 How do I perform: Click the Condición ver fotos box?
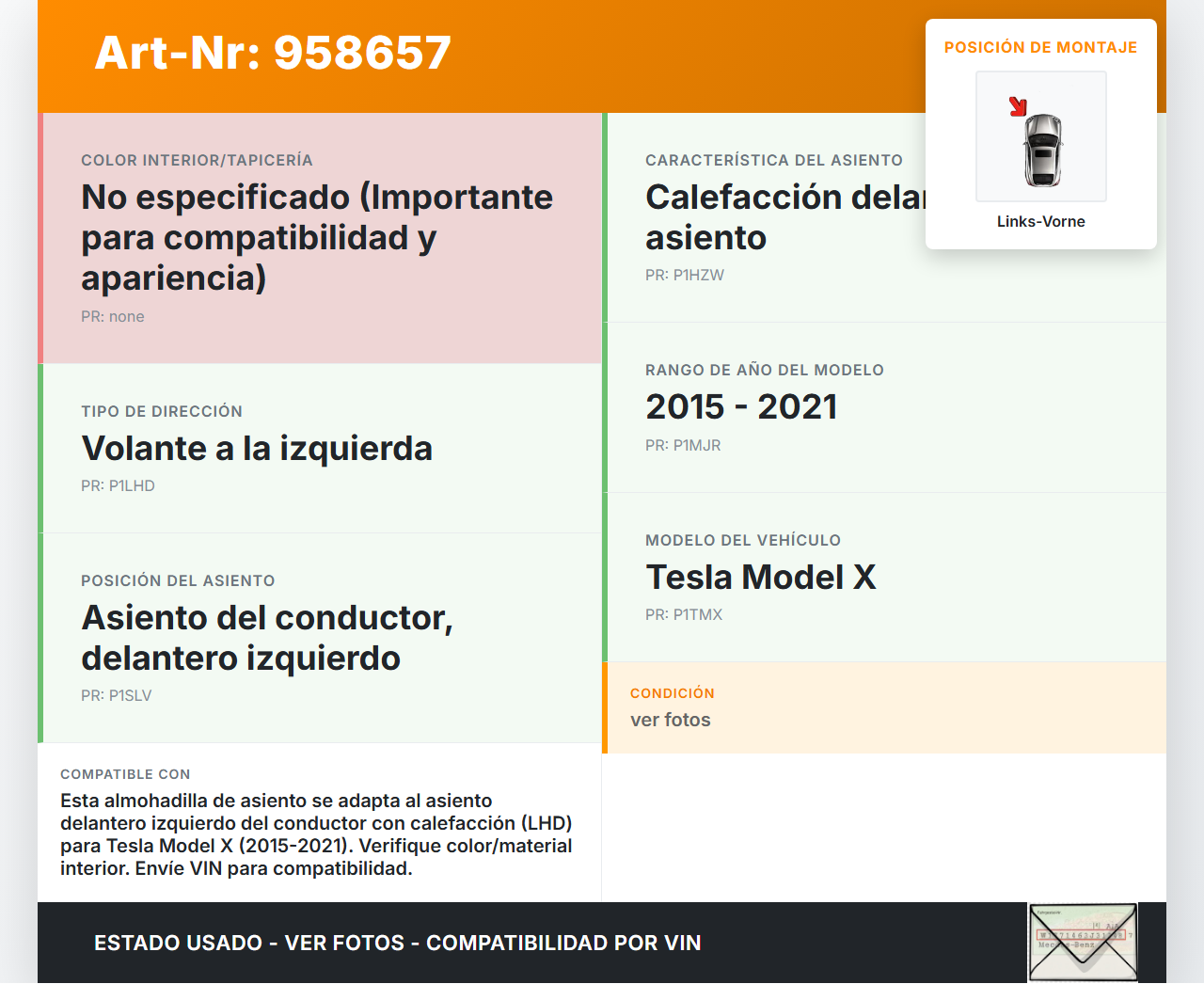[882, 707]
